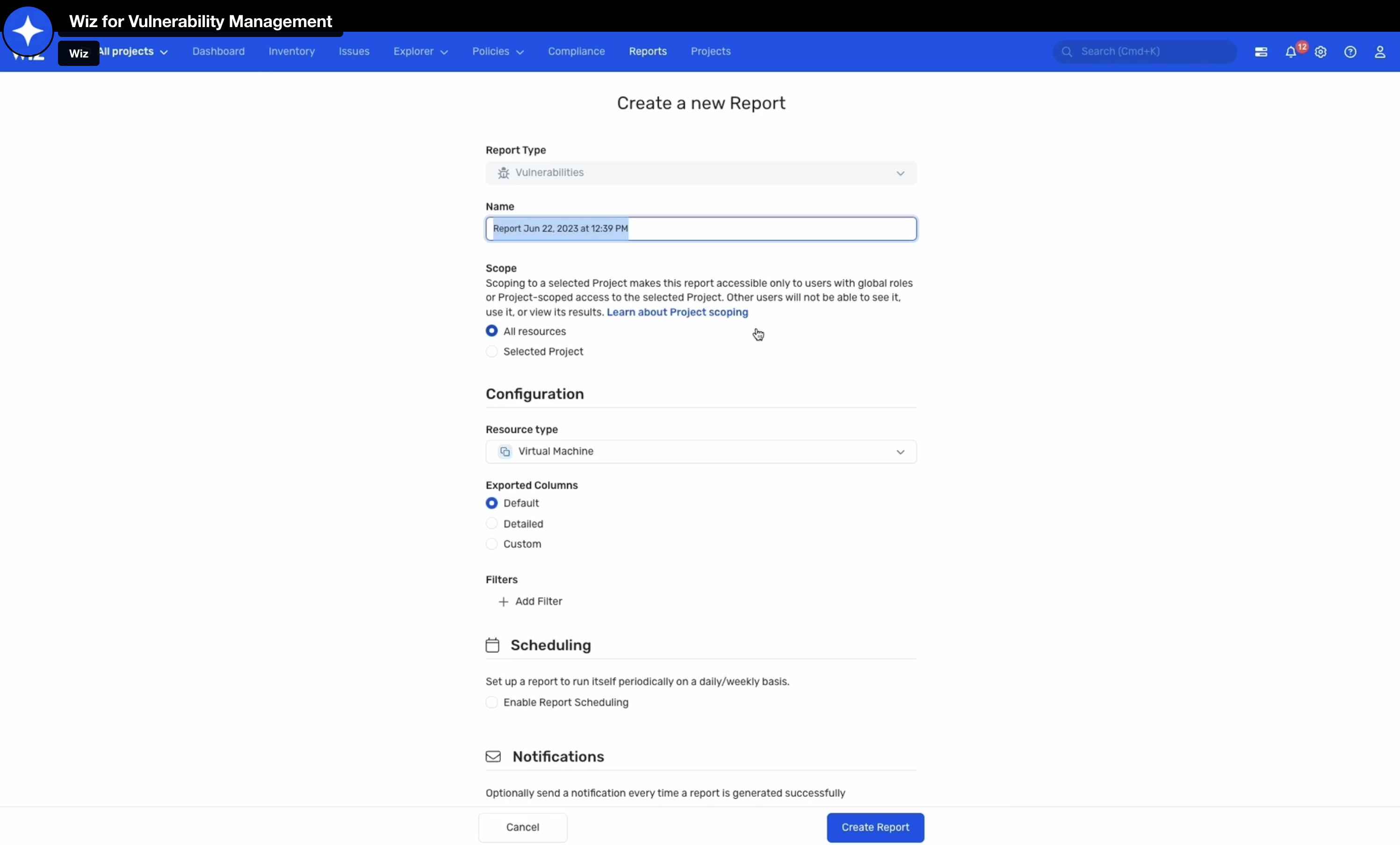The image size is (1400, 845).
Task: Click the Scope label
Action: [x=501, y=269]
